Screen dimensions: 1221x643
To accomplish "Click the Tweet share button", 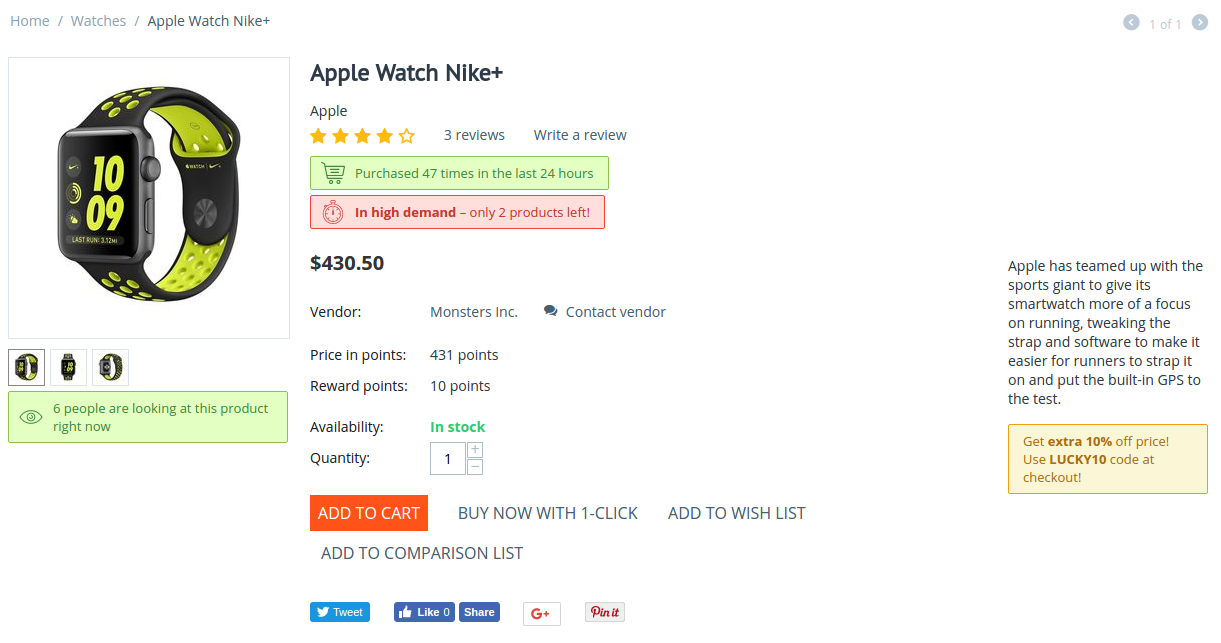I will coord(339,612).
